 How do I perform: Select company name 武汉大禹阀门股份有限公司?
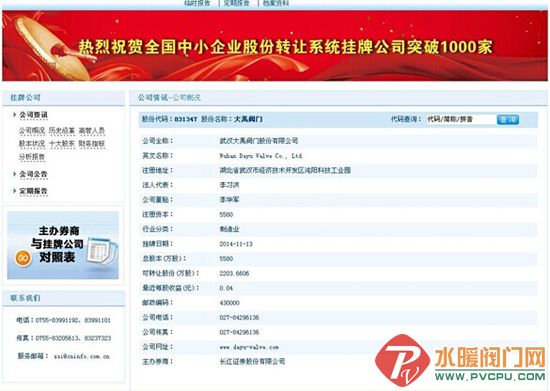pyautogui.click(x=259, y=141)
